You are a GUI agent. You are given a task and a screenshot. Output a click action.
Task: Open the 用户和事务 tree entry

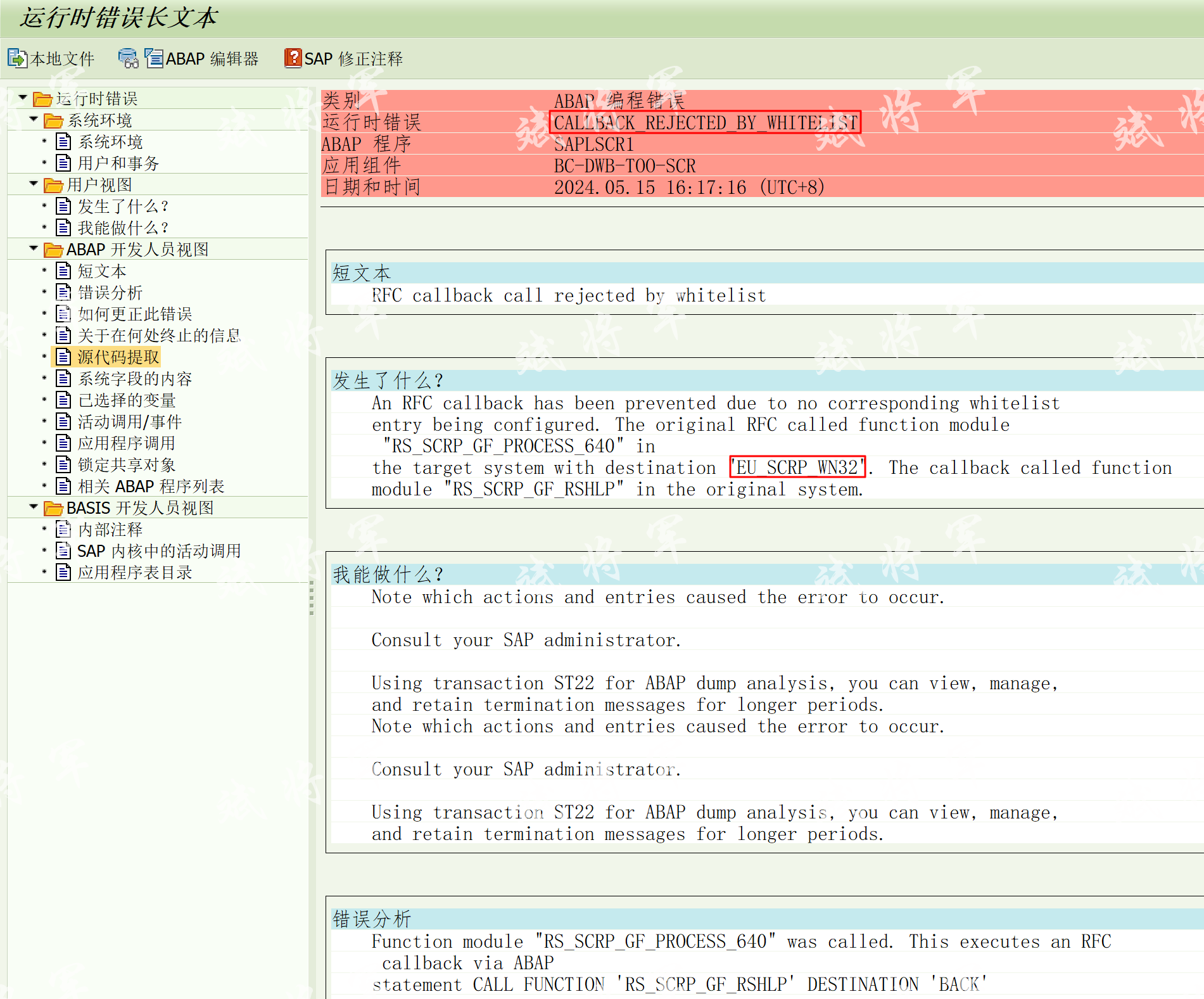tap(118, 163)
